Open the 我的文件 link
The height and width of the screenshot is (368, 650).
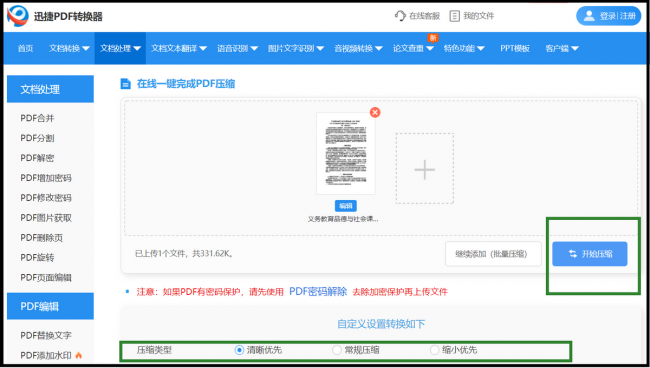coord(479,16)
